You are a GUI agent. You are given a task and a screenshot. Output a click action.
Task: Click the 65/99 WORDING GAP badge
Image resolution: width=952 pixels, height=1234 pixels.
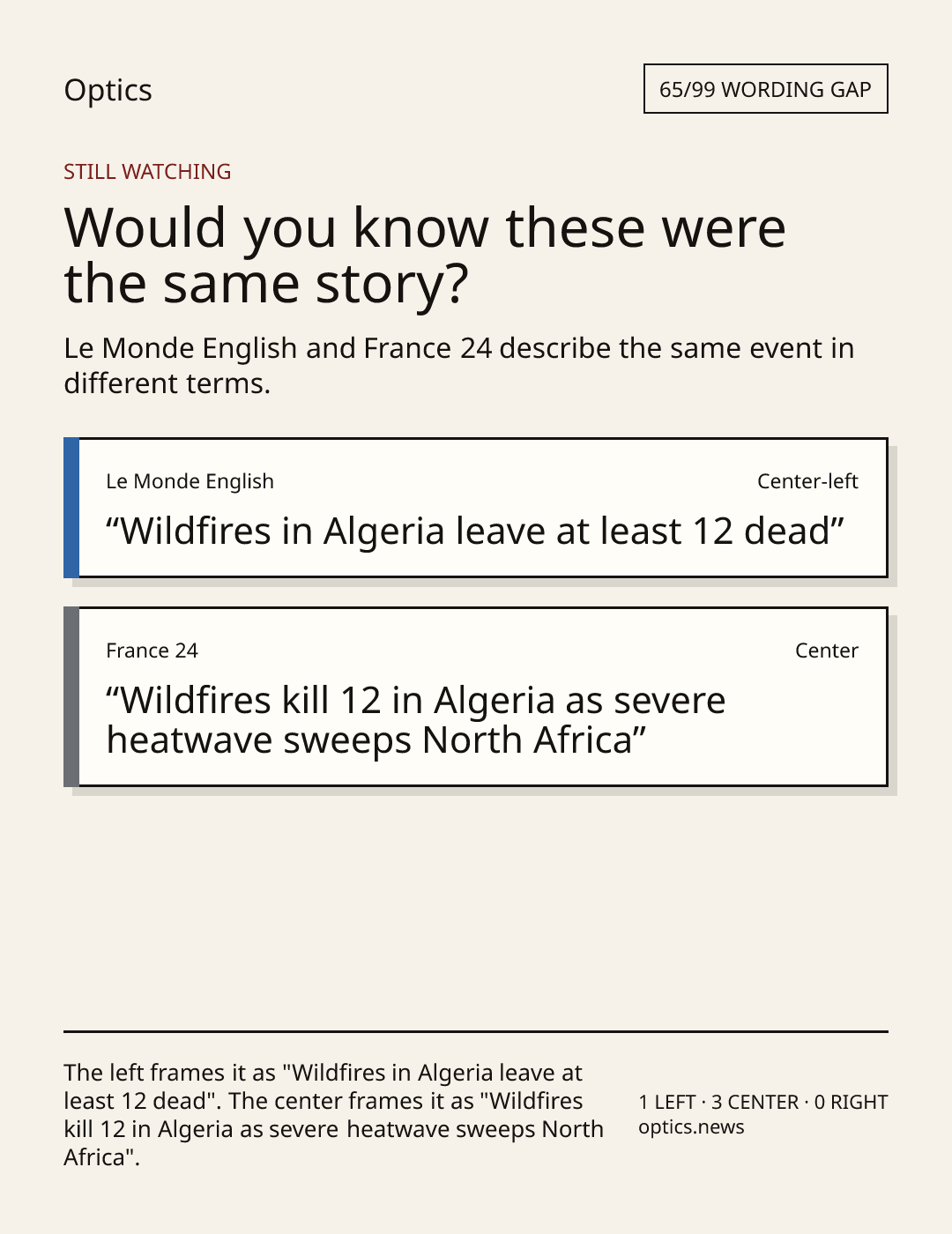765,89
